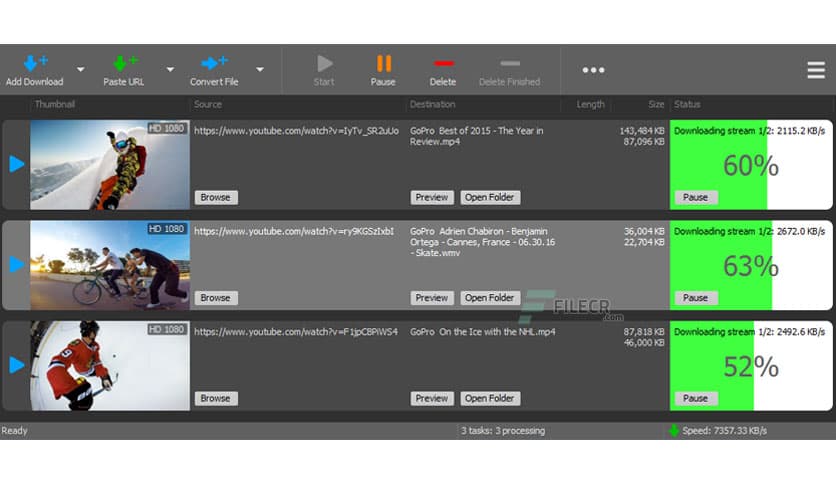Click the blue play arrow of the NHL row
The image size is (836, 484).
coord(17,365)
